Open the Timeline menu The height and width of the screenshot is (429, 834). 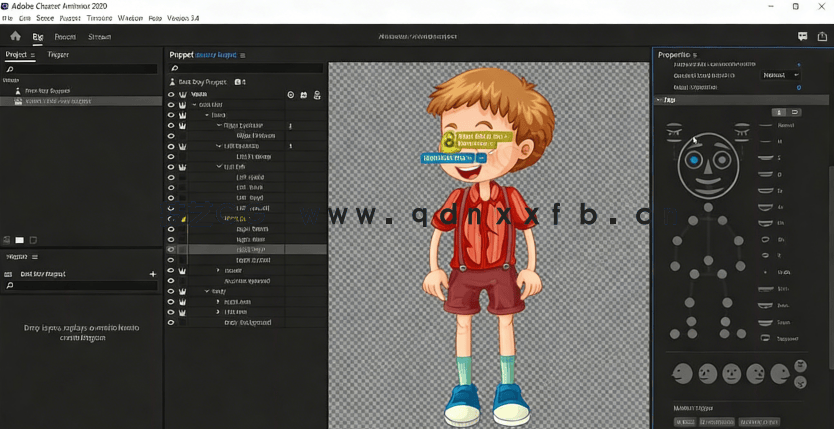point(99,18)
